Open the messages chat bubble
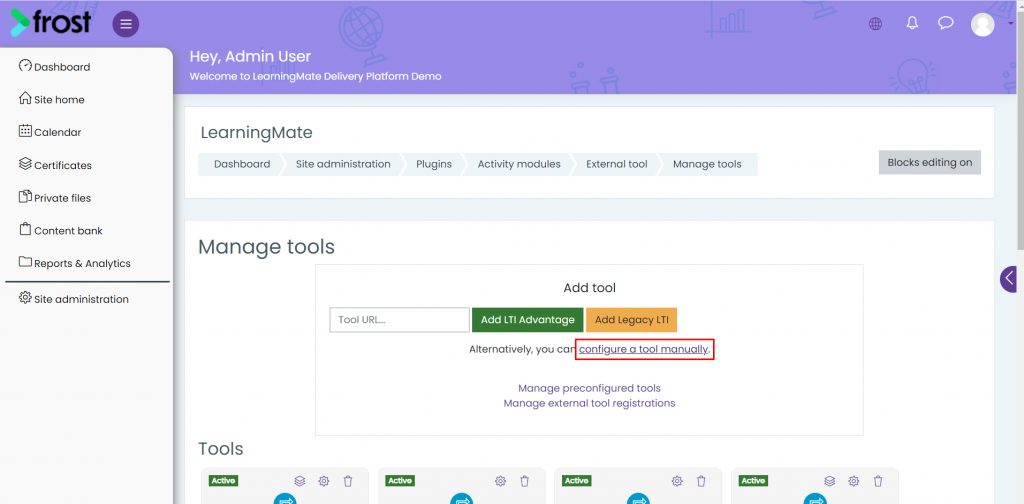 point(946,23)
